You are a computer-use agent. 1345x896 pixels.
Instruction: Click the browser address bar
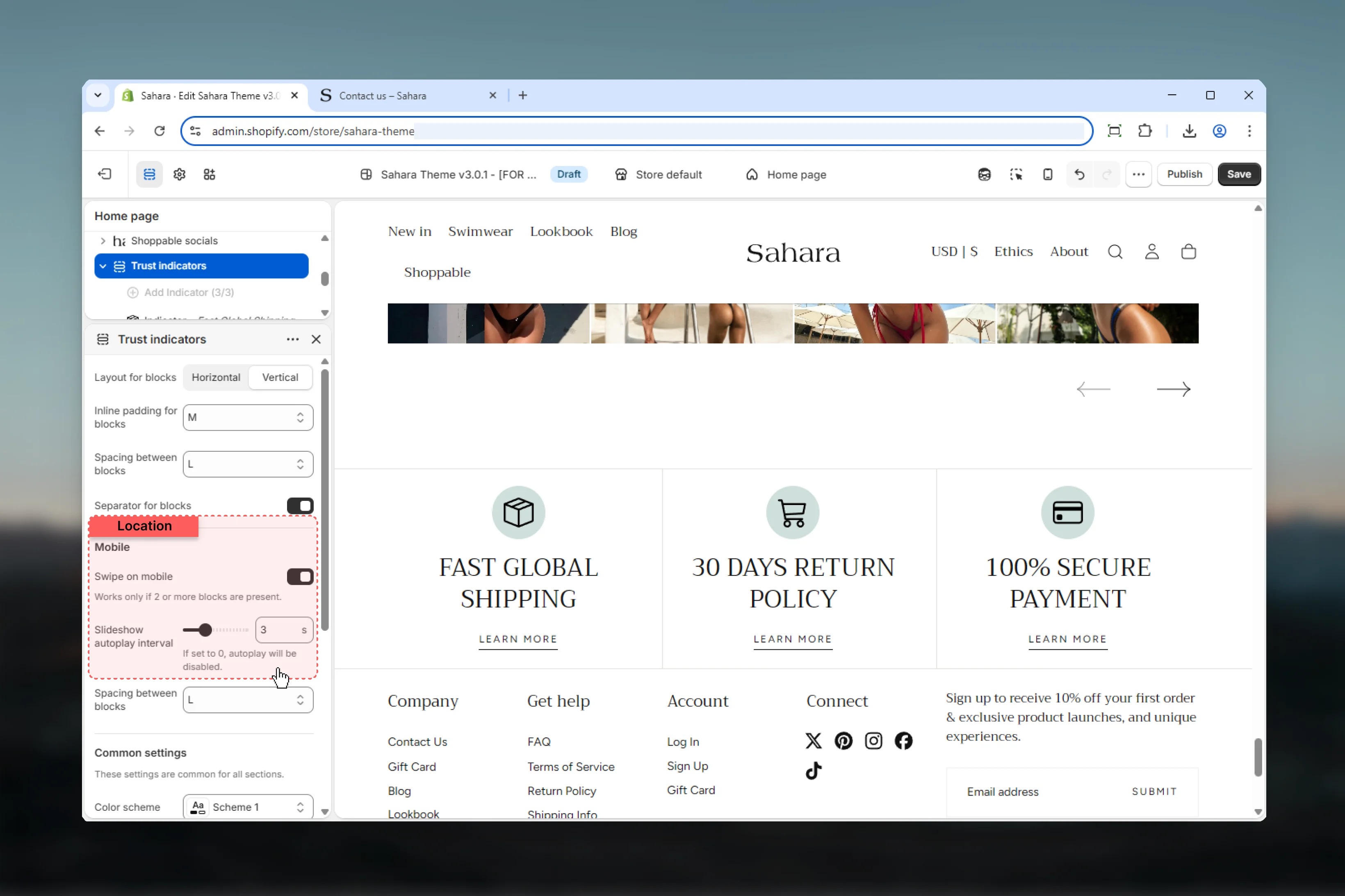pyautogui.click(x=637, y=131)
